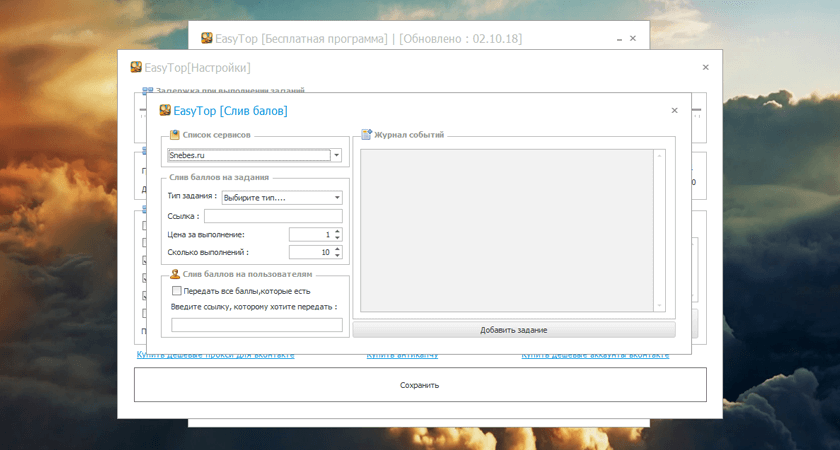Decrease Сколько выполнений value

337,255
